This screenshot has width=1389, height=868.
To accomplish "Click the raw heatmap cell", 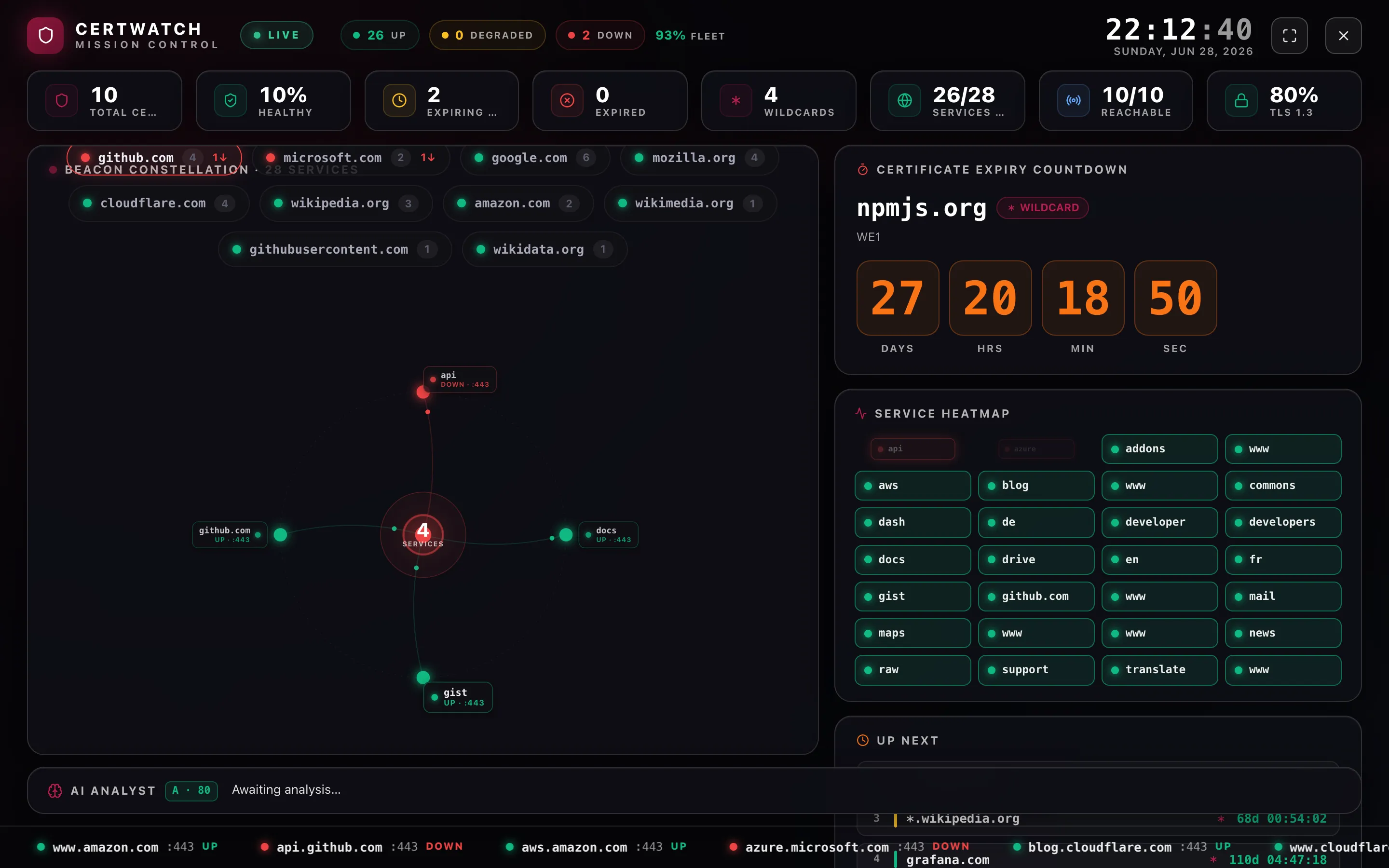I will [x=912, y=670].
